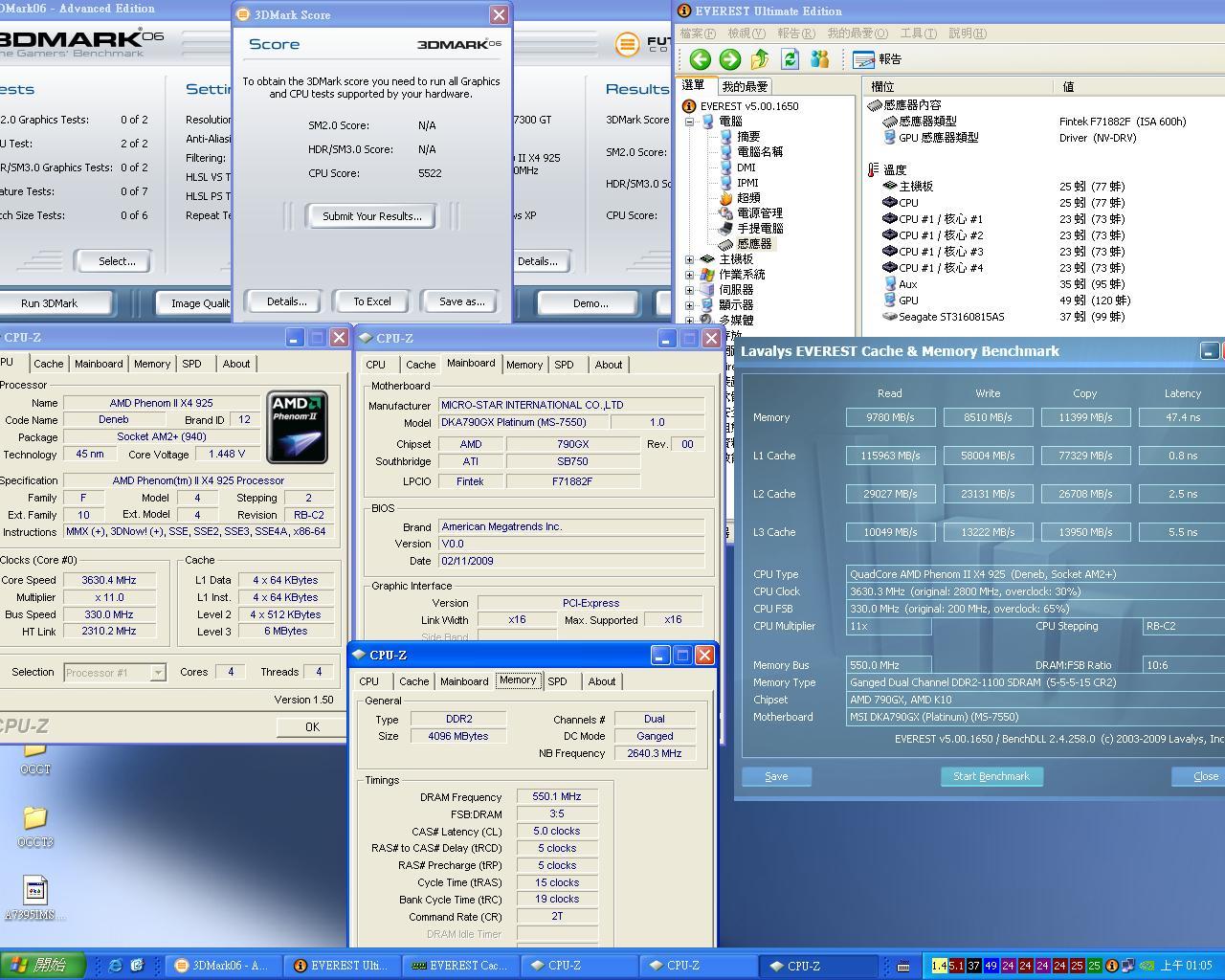This screenshot has width=1225, height=980.
Task: Open the IPMI page in EVEREST tree
Action: coord(747,183)
